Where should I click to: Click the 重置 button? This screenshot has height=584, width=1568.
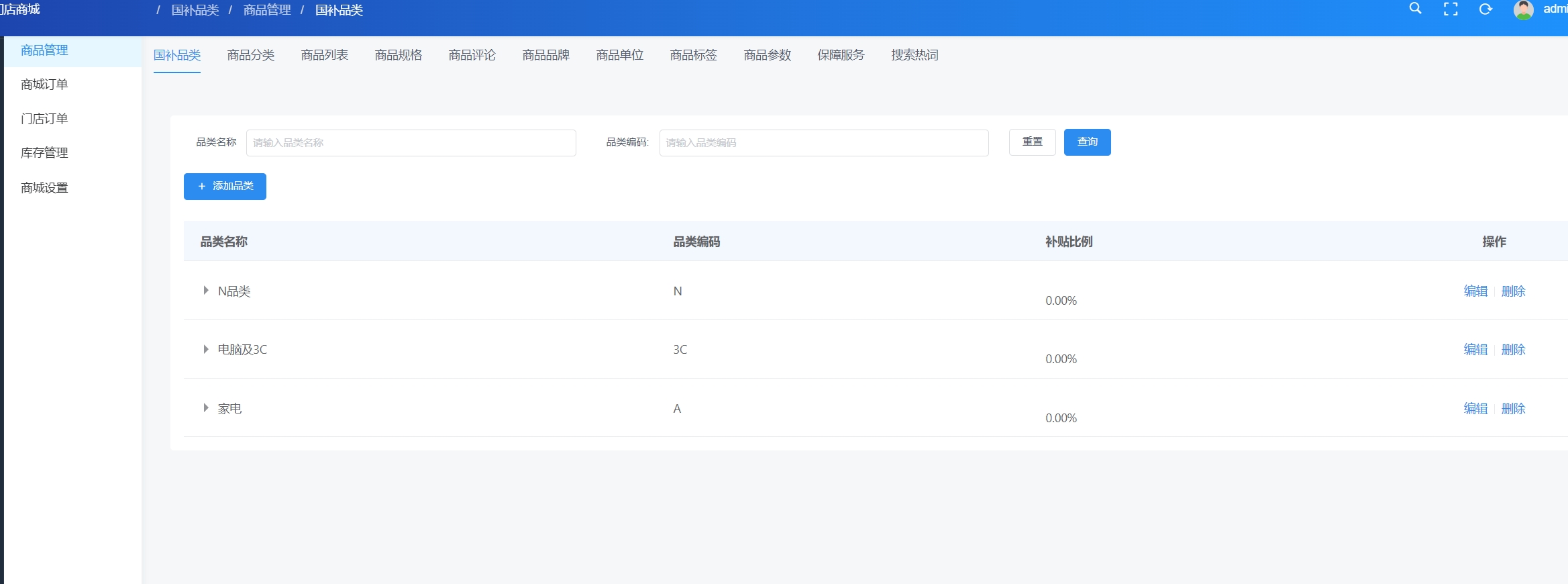pos(1032,142)
